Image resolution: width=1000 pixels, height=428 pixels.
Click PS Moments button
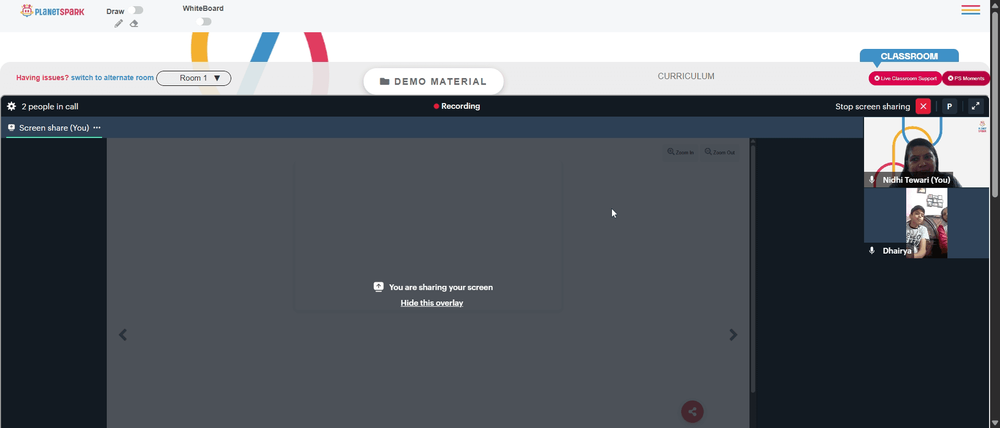(x=966, y=78)
